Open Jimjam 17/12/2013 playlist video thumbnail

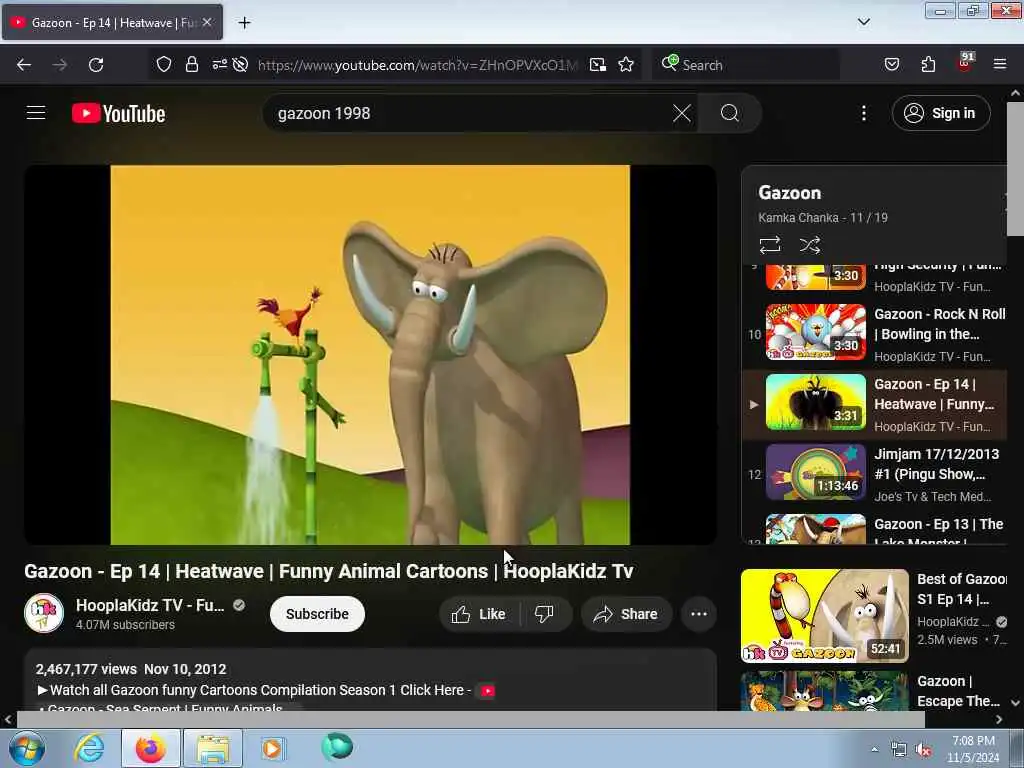point(816,472)
